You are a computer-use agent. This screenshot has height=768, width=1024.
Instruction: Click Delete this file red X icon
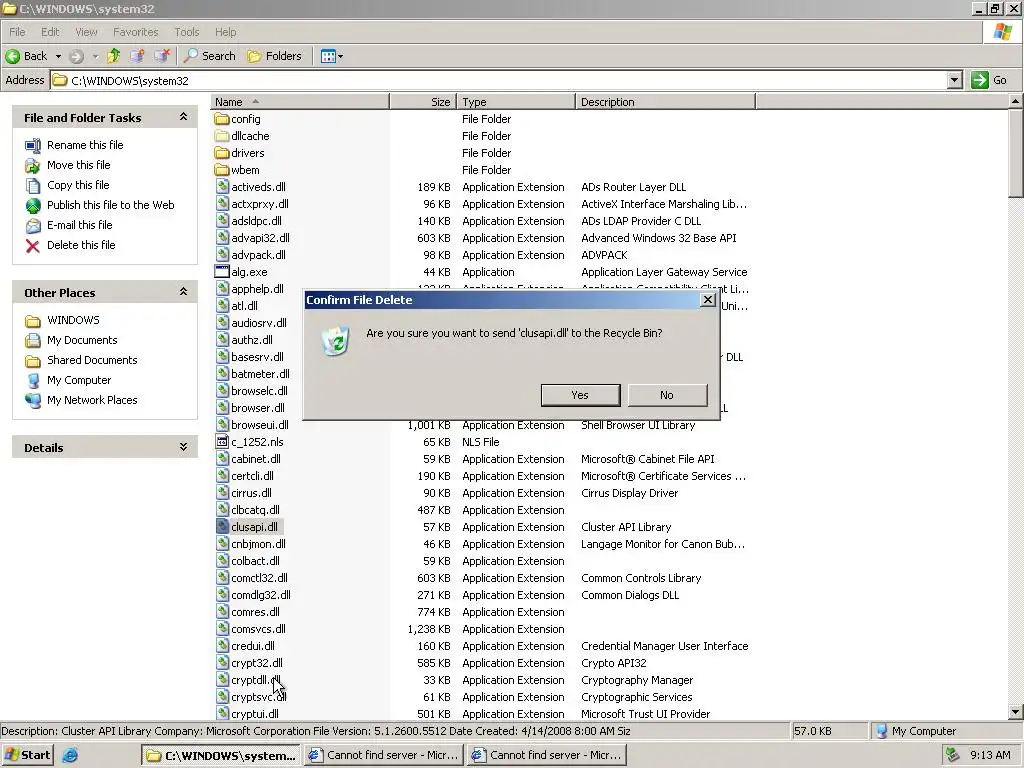(x=33, y=246)
